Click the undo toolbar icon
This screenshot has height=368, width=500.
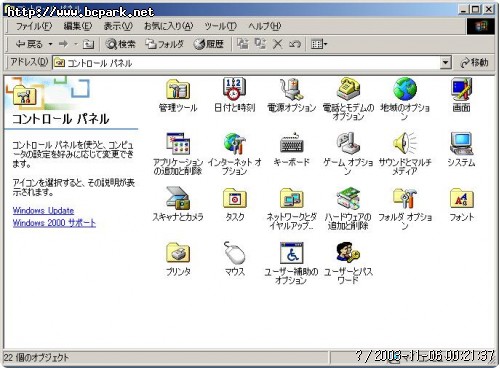295,44
